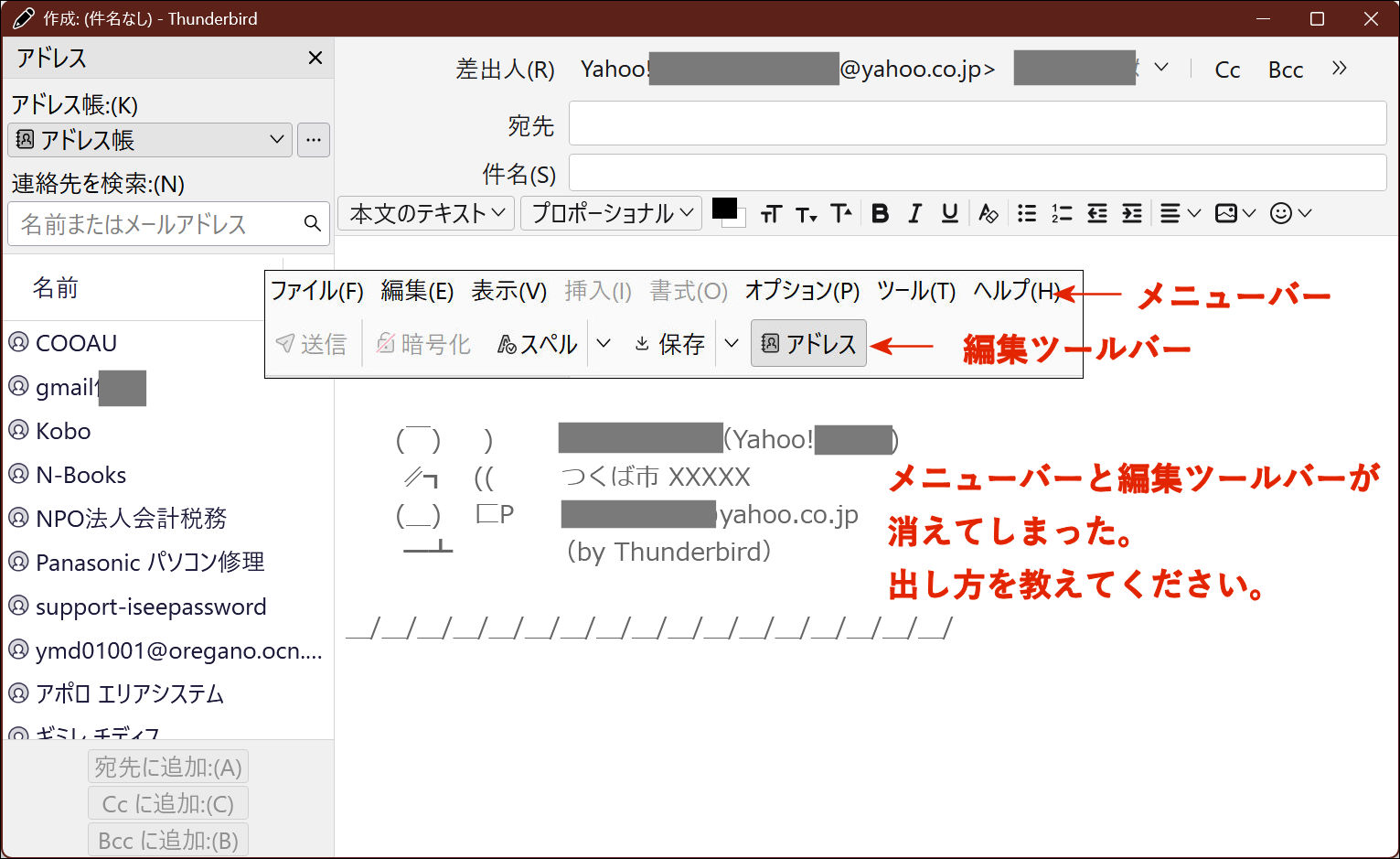1400x859 pixels.
Task: Click the numbered list icon
Action: point(1062,213)
